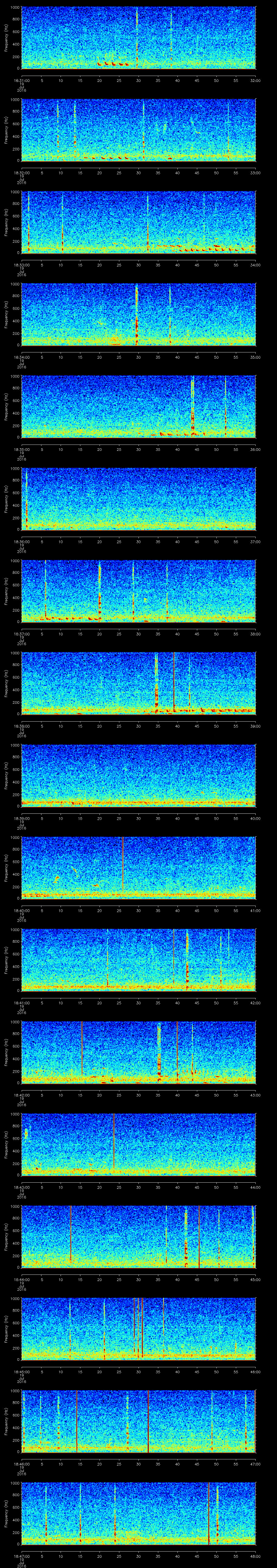
Task: Click the '18:40:00' start time label
Action: tap(21, 910)
